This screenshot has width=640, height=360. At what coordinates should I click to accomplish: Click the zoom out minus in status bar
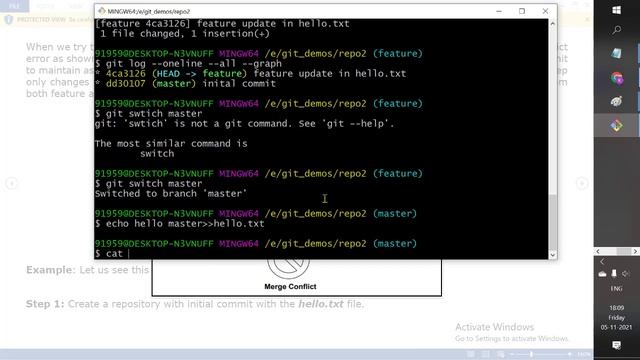click(512, 354)
